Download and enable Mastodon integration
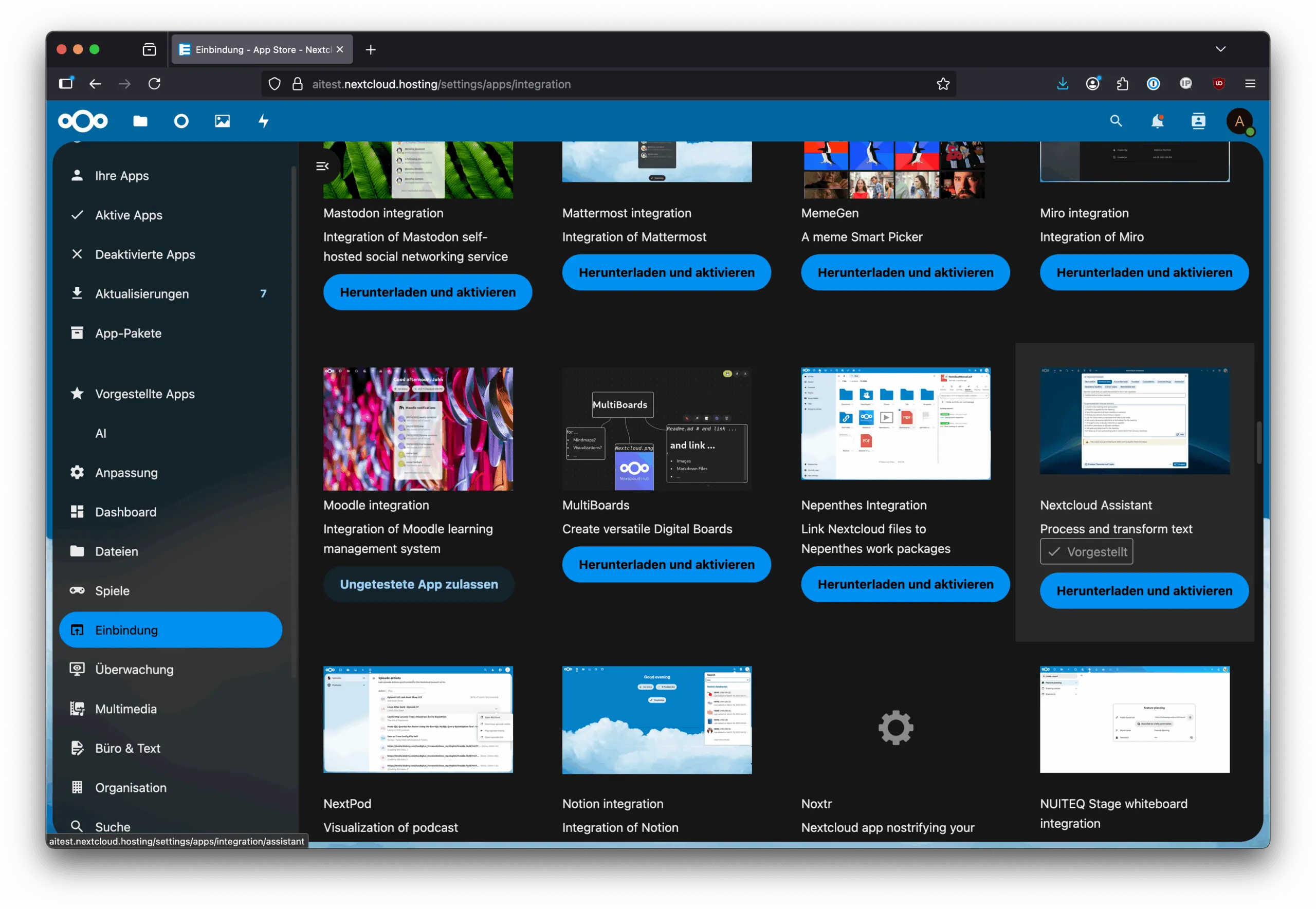This screenshot has height=909, width=1316. pyautogui.click(x=427, y=291)
